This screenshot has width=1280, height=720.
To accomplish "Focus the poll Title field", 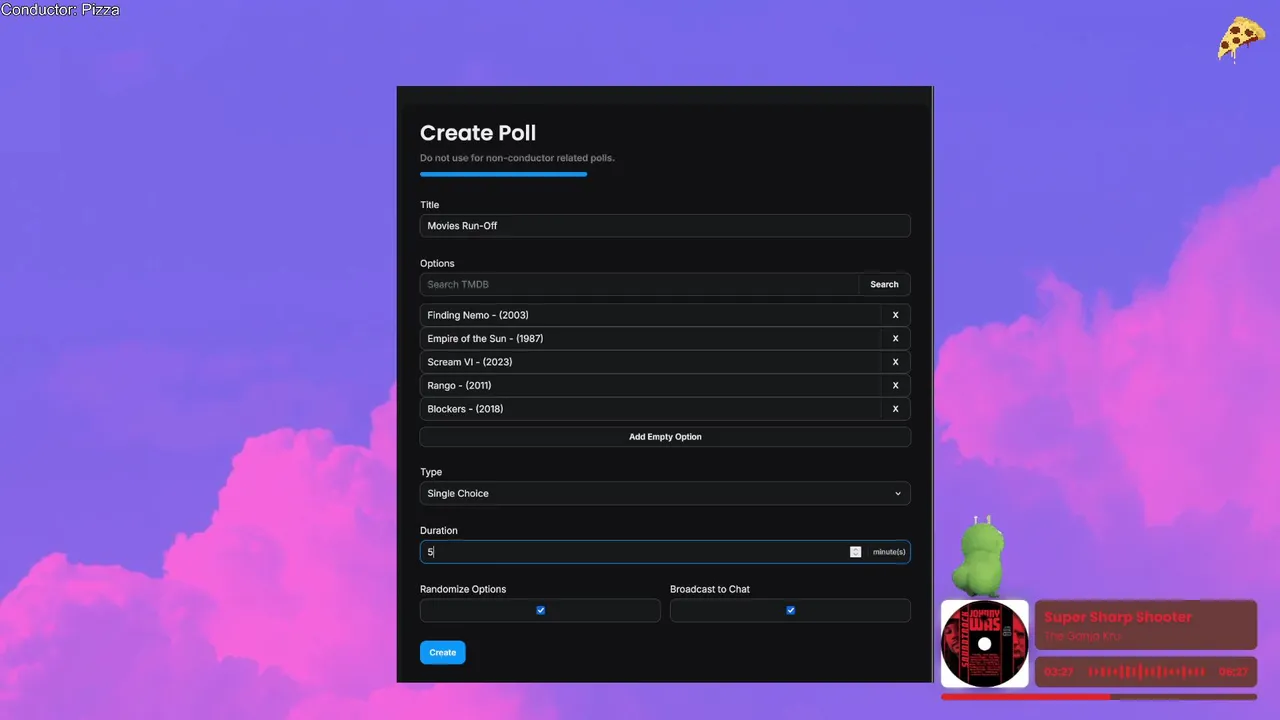I will [x=665, y=226].
